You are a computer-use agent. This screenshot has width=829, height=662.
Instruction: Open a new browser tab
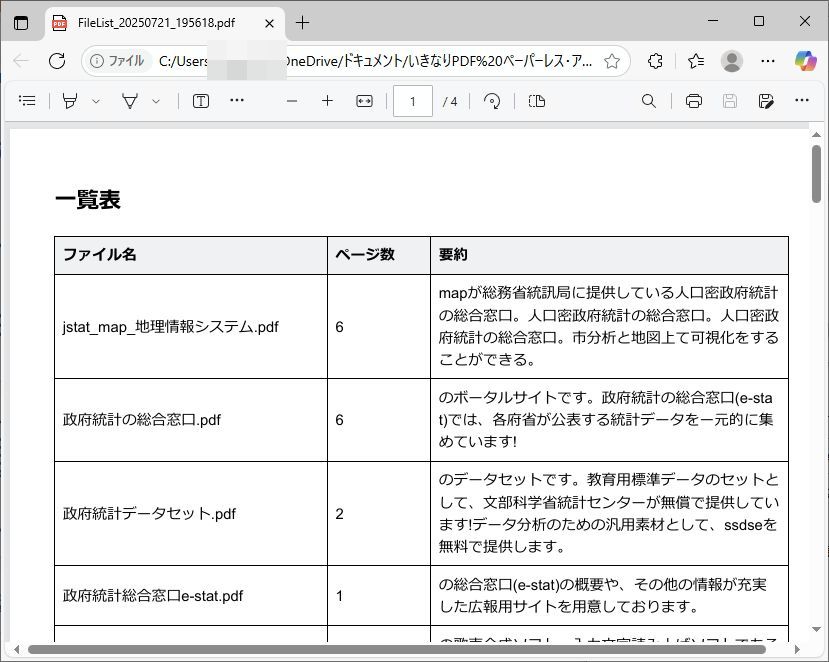click(302, 23)
